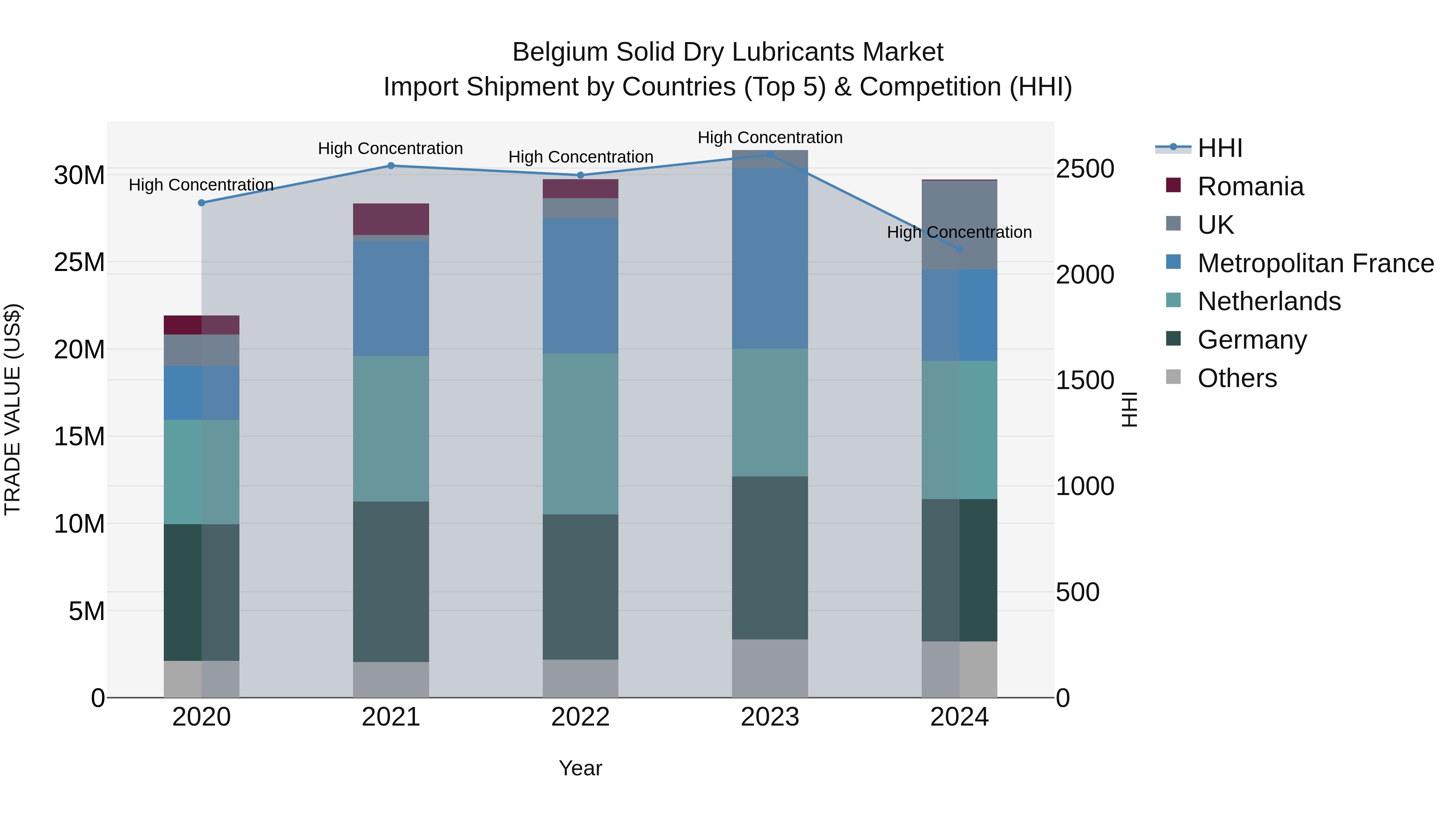Click the HHI line marker for 2020
Screen dimensions: 1456x819
202,203
